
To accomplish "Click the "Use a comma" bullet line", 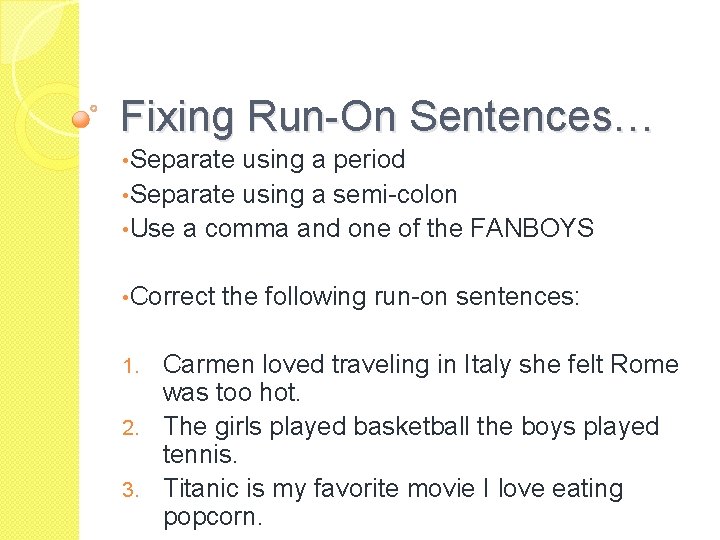I will pos(361,228).
